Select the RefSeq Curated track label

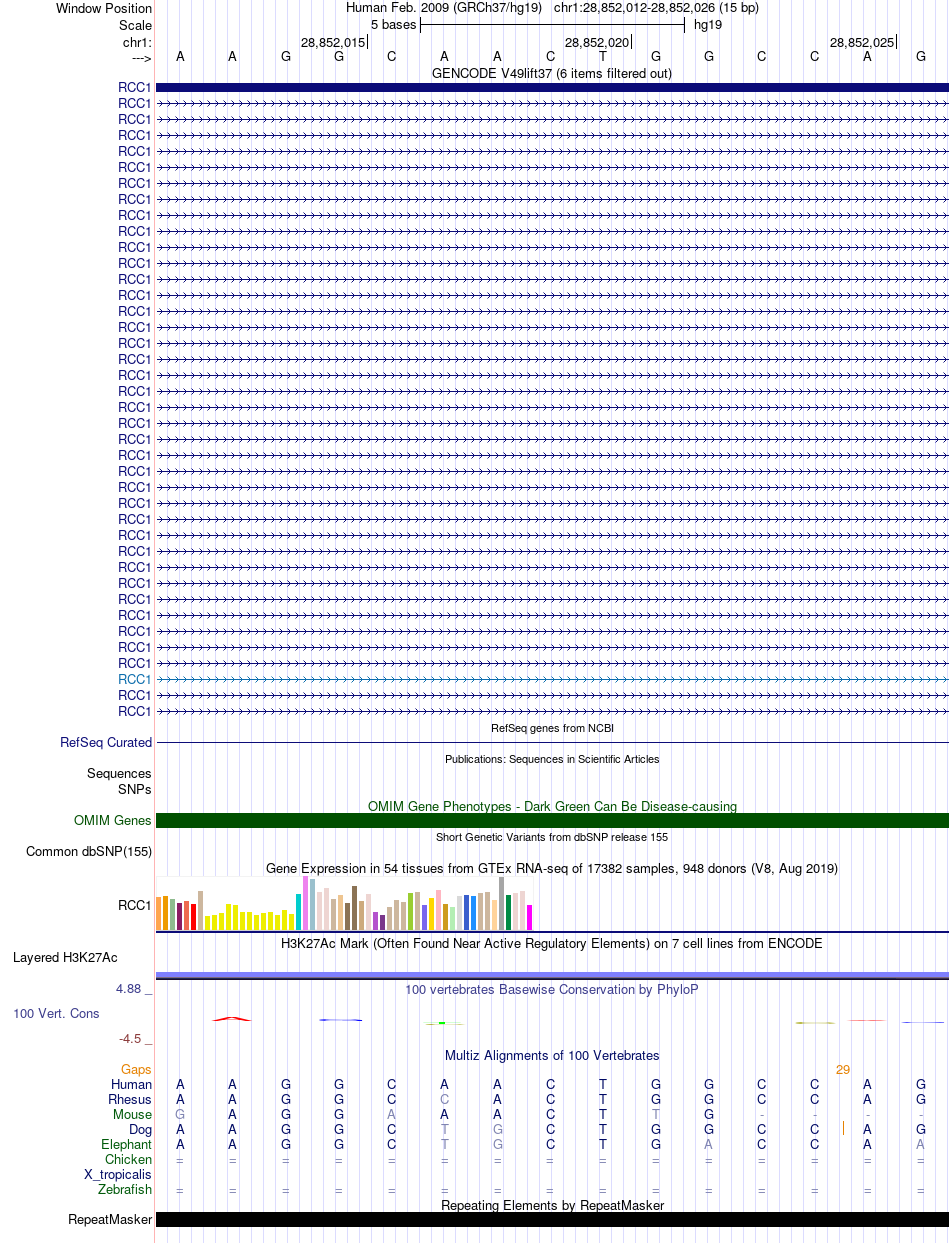pyautogui.click(x=106, y=743)
